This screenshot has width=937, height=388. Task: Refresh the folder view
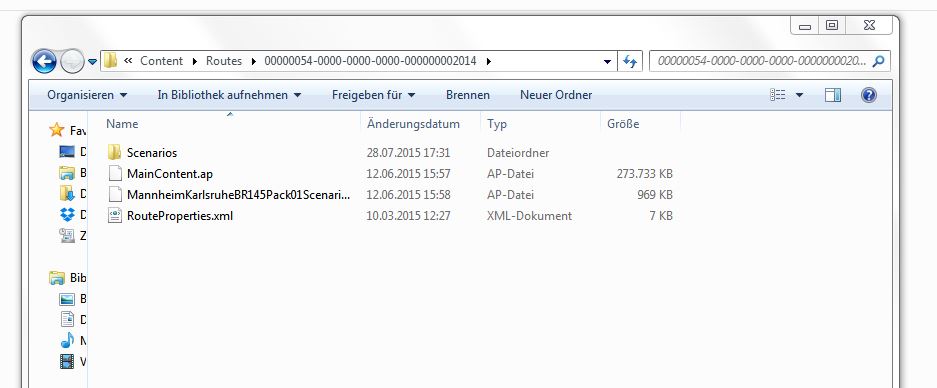[x=629, y=61]
